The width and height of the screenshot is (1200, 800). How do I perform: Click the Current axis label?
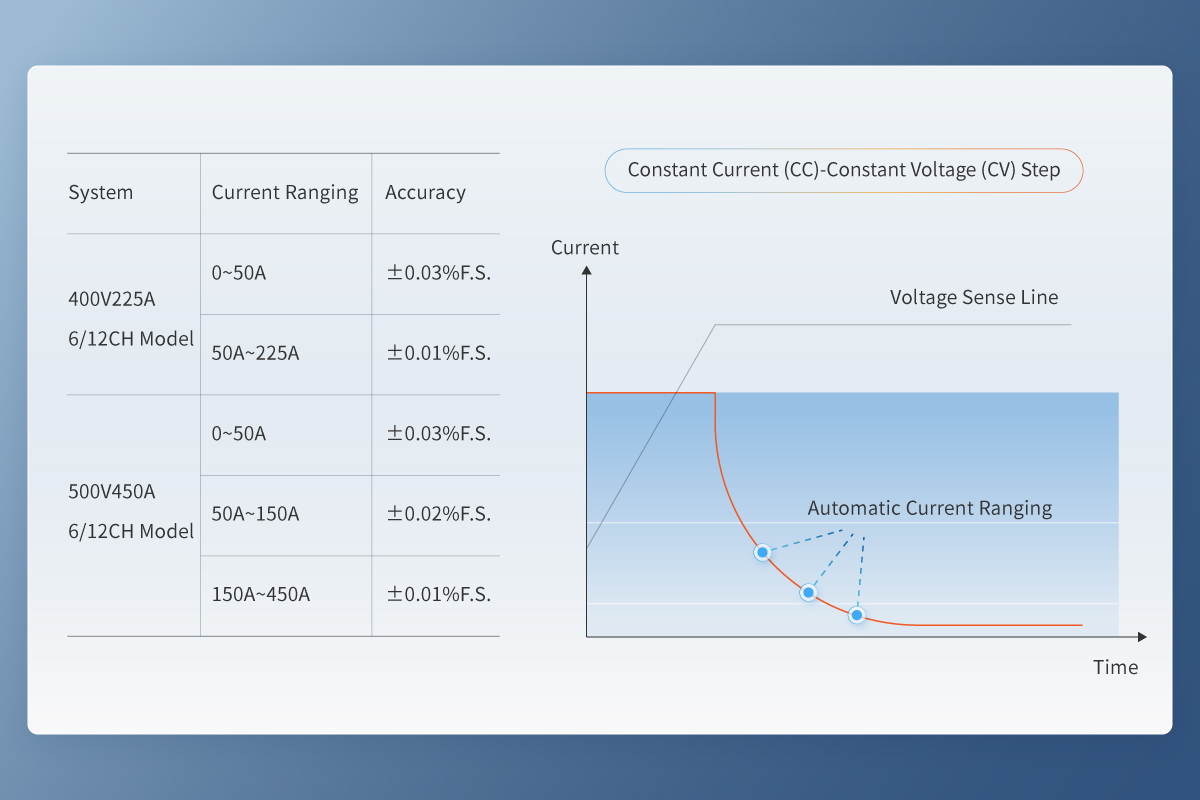585,247
